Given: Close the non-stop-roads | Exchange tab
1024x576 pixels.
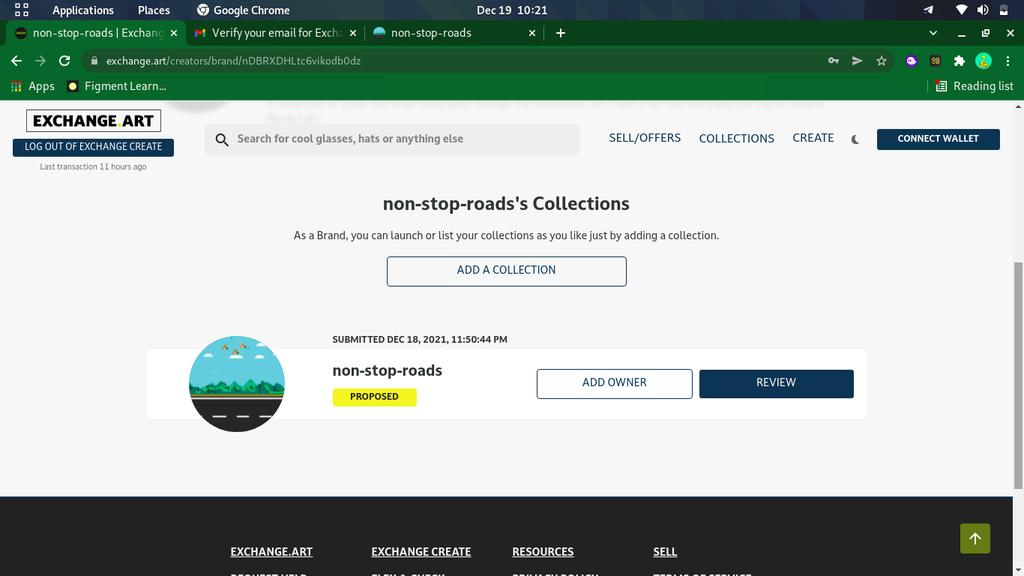Looking at the screenshot, I should click(174, 33).
